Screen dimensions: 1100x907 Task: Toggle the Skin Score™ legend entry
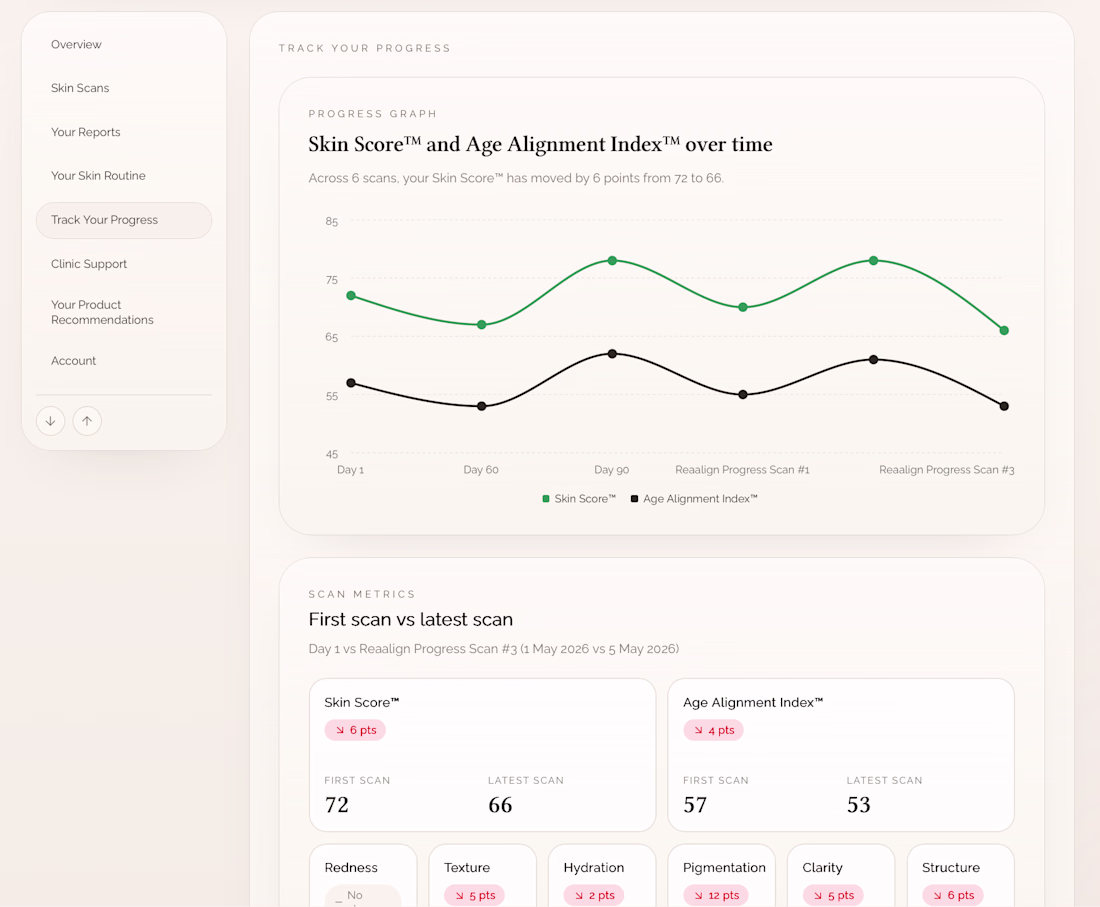pyautogui.click(x=579, y=499)
